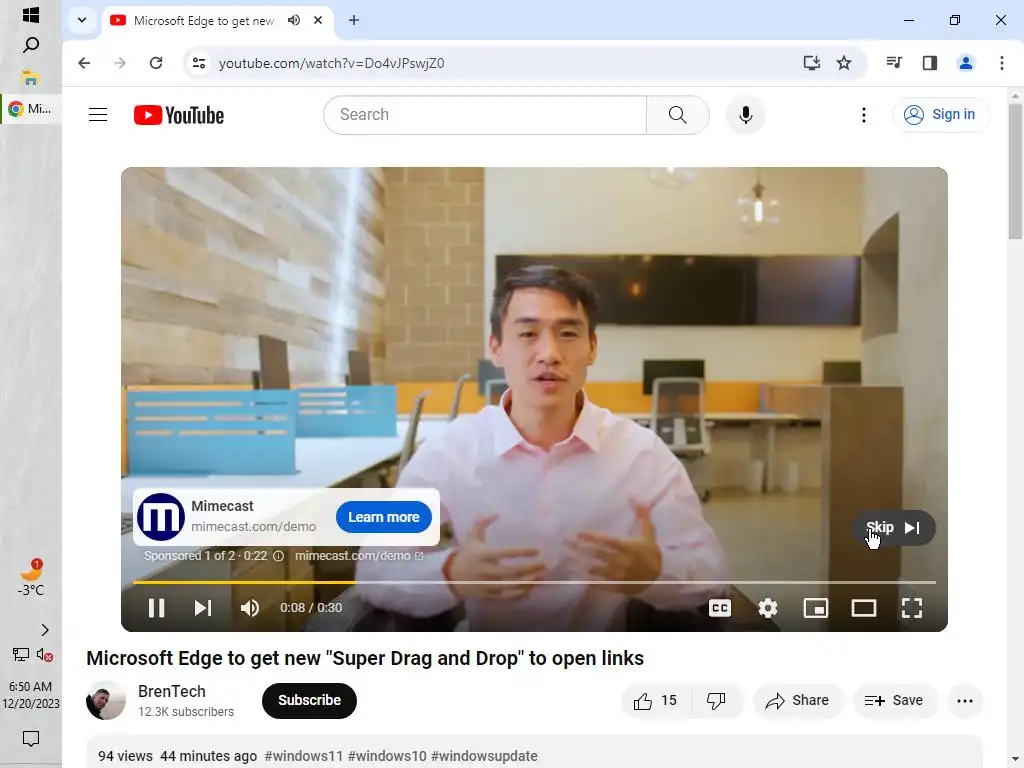
Task: Bookmark this page with the star icon
Action: click(x=844, y=63)
